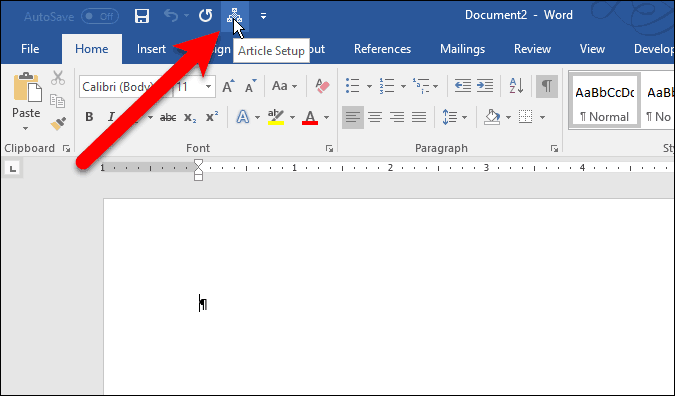Toggle Bold formatting
Screen dimensions: 675x396
point(89,117)
